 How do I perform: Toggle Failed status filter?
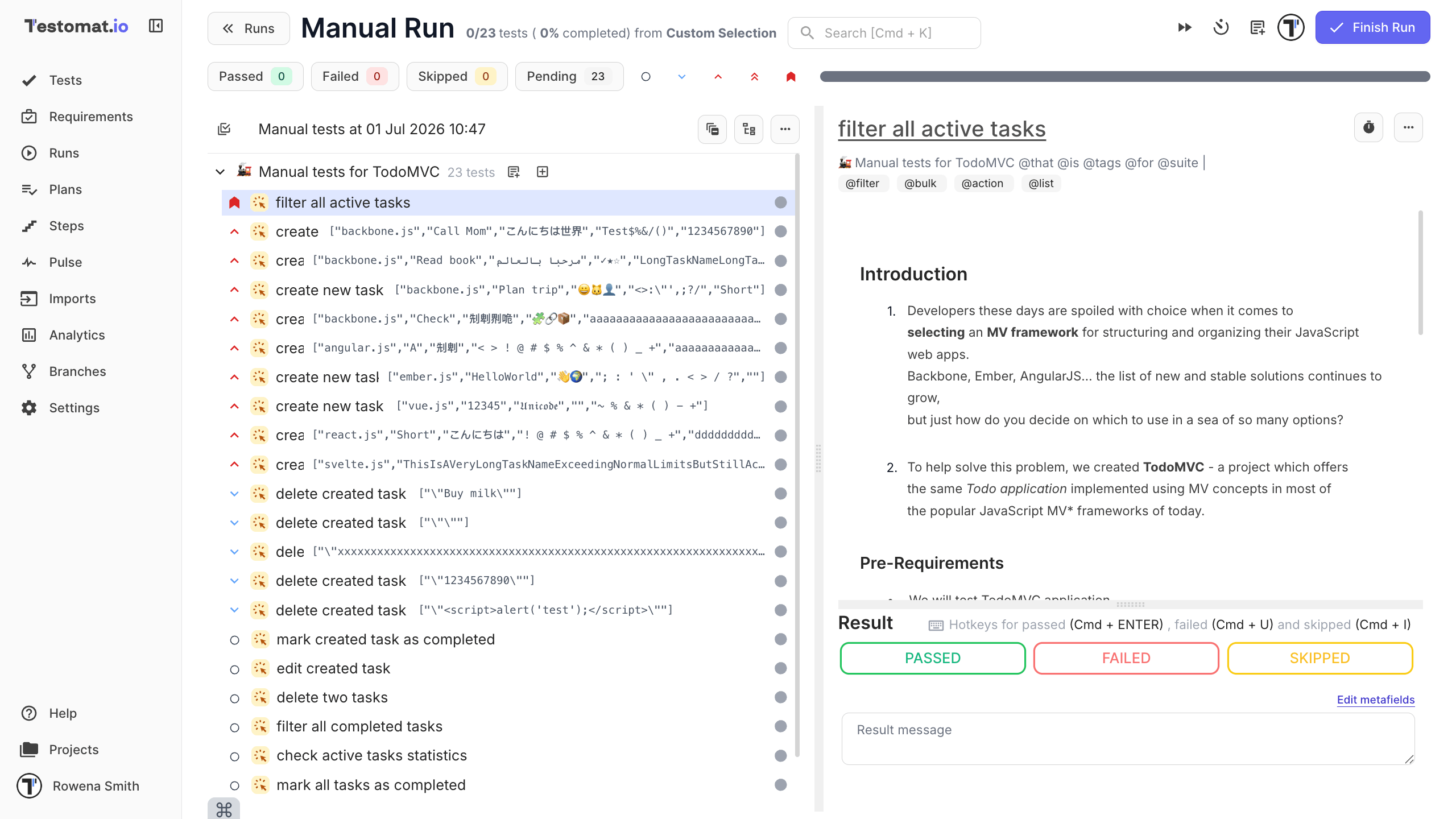tap(355, 77)
